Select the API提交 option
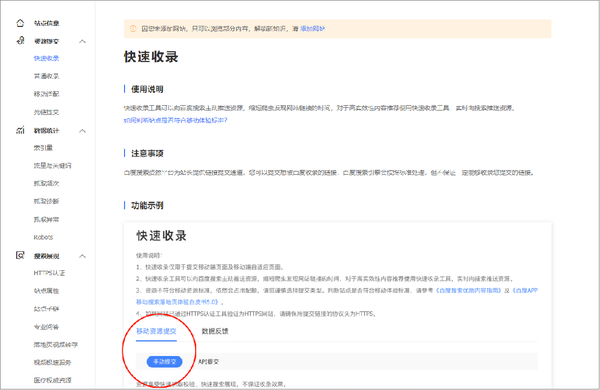Viewport: 600px width, 390px height. (209, 362)
